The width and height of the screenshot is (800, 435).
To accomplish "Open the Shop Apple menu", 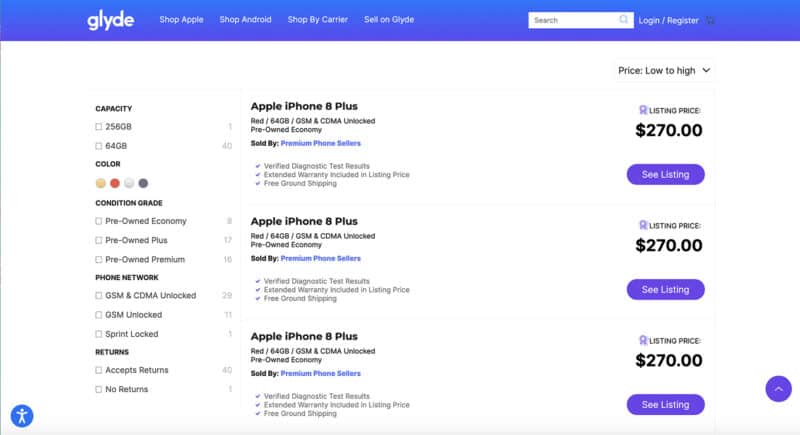I will [x=181, y=20].
